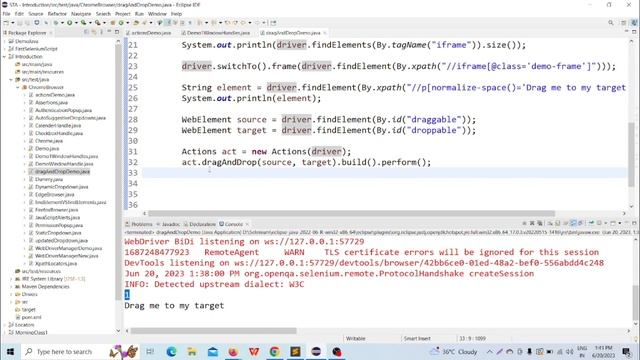
Task: Open the Eclipse toolbar search magnifier
Action: (x=611, y=23)
